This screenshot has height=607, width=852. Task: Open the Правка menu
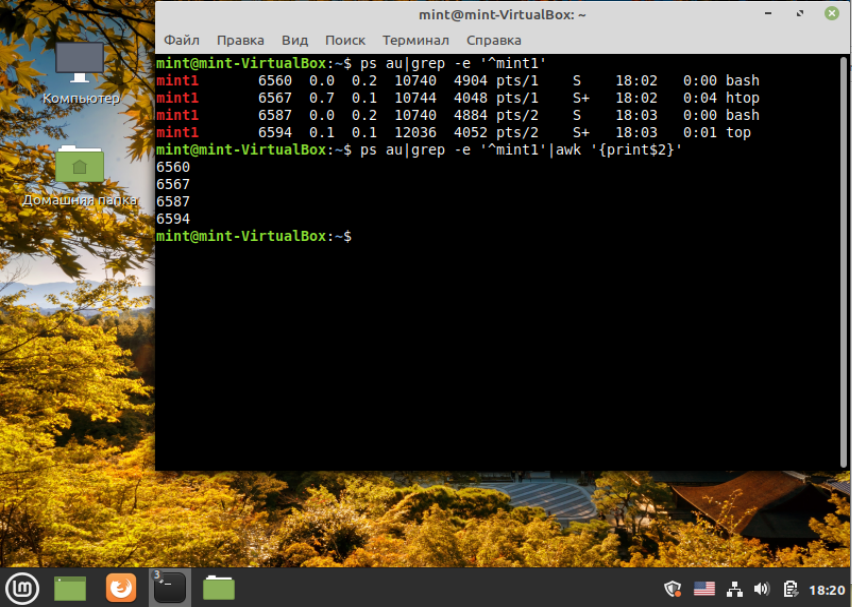click(240, 40)
